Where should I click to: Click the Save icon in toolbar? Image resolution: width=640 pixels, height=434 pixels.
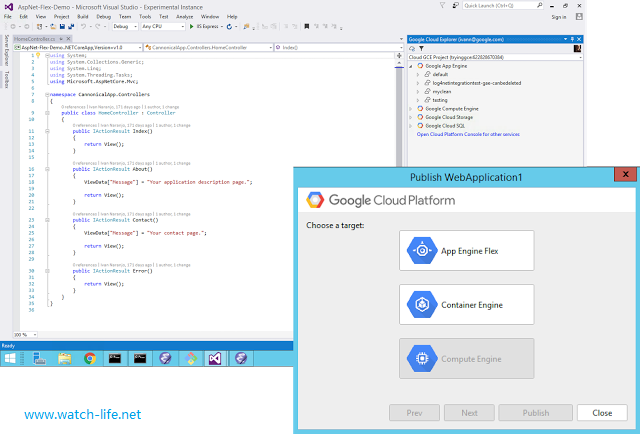62,27
